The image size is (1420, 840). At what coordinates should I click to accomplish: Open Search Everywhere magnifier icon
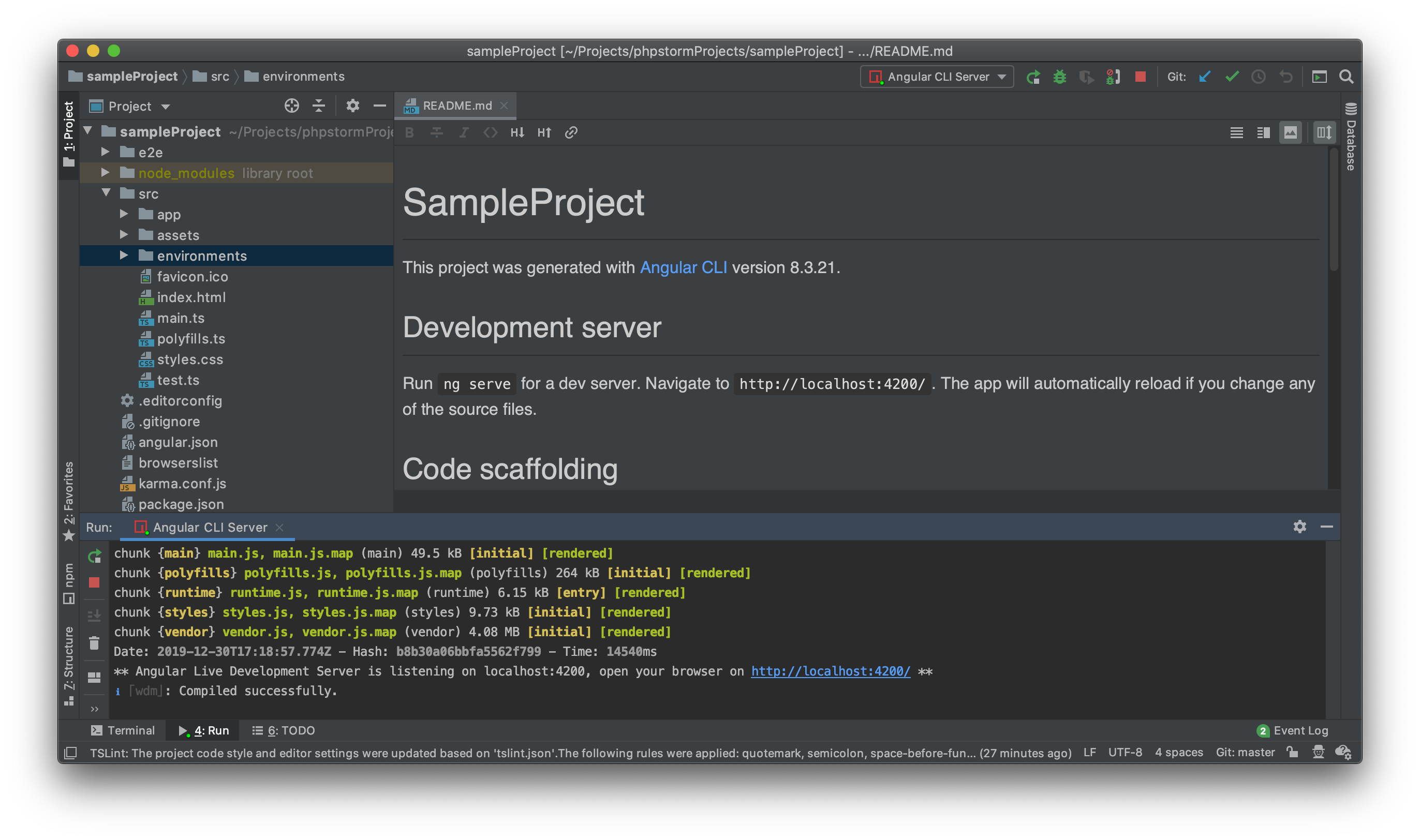coord(1346,77)
